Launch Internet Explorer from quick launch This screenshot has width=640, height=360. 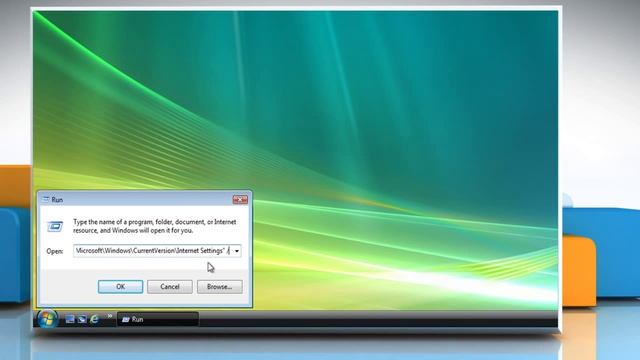[94, 319]
